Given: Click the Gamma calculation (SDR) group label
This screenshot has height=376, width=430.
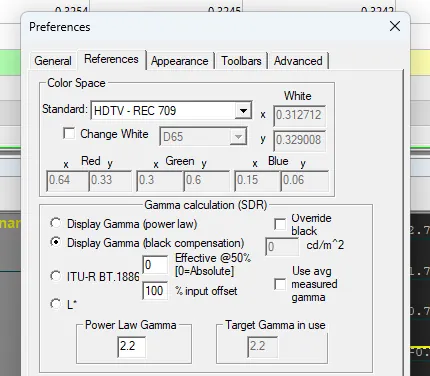Looking at the screenshot, I should click(206, 205).
